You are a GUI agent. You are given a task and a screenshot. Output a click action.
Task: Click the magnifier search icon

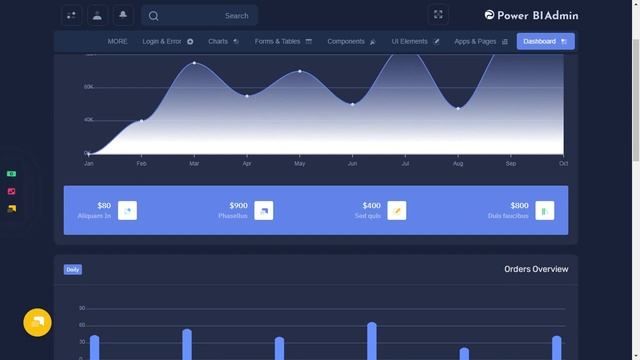pyautogui.click(x=153, y=16)
